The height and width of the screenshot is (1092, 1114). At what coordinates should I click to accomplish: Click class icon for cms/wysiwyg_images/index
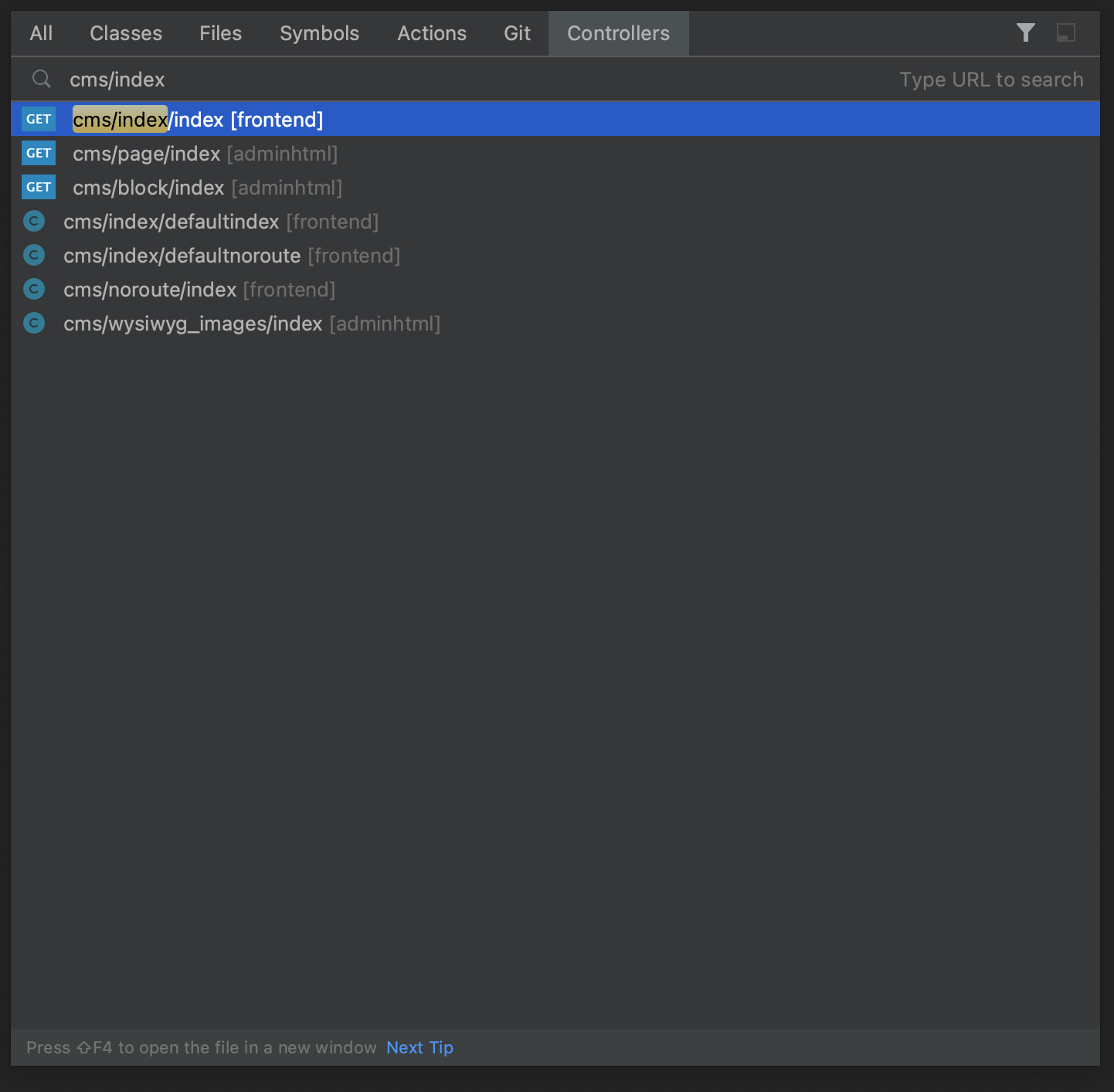[x=34, y=323]
